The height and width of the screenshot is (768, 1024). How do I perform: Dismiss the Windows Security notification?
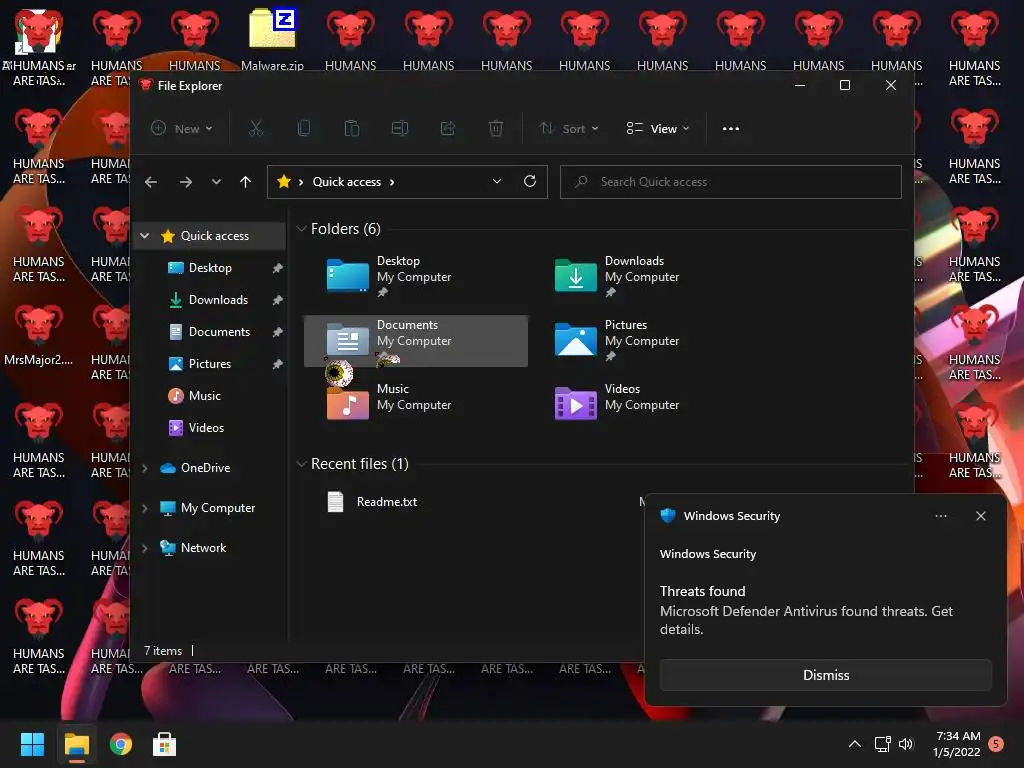[825, 675]
